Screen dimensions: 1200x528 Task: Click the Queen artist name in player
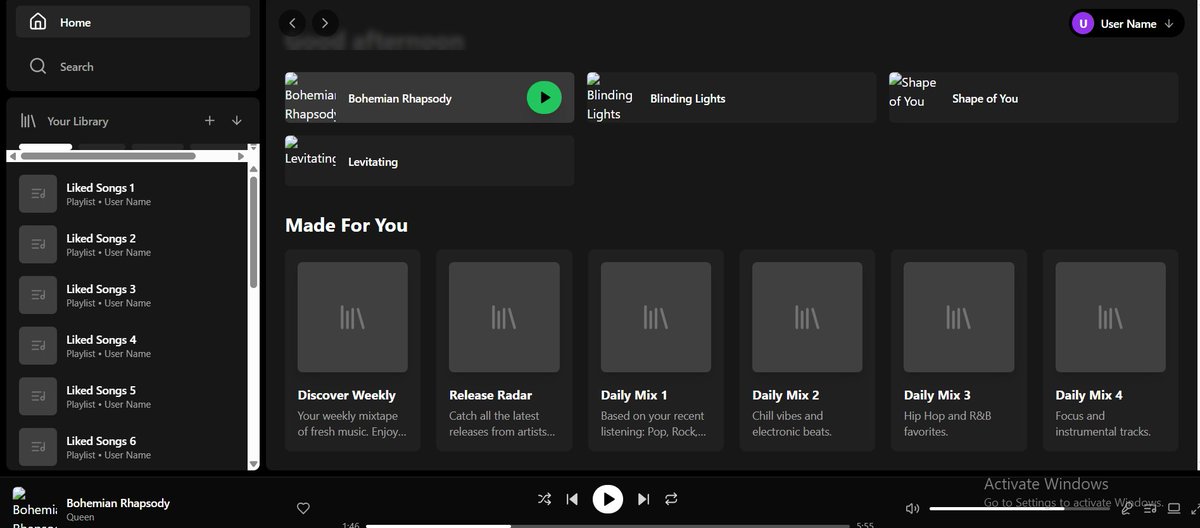(80, 518)
